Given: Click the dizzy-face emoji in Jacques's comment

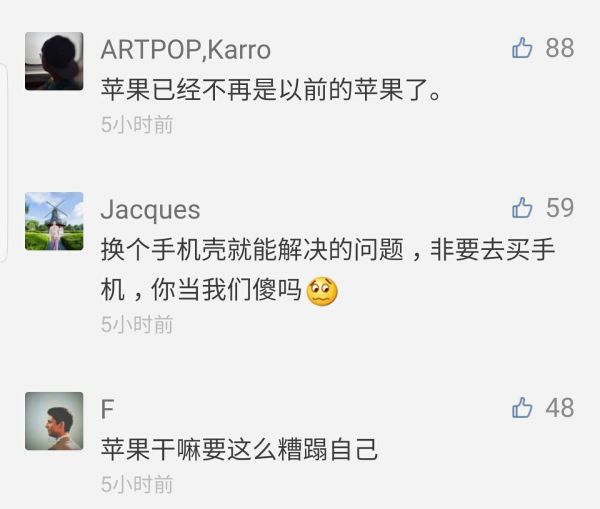Looking at the screenshot, I should click(323, 291).
